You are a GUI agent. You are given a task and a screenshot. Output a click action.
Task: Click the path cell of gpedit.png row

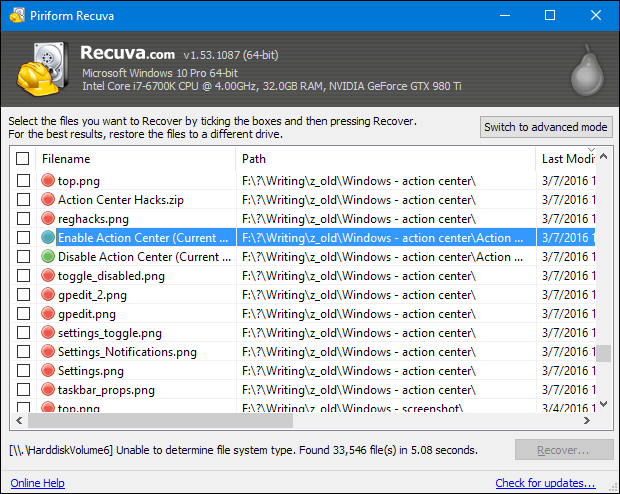[x=386, y=314]
